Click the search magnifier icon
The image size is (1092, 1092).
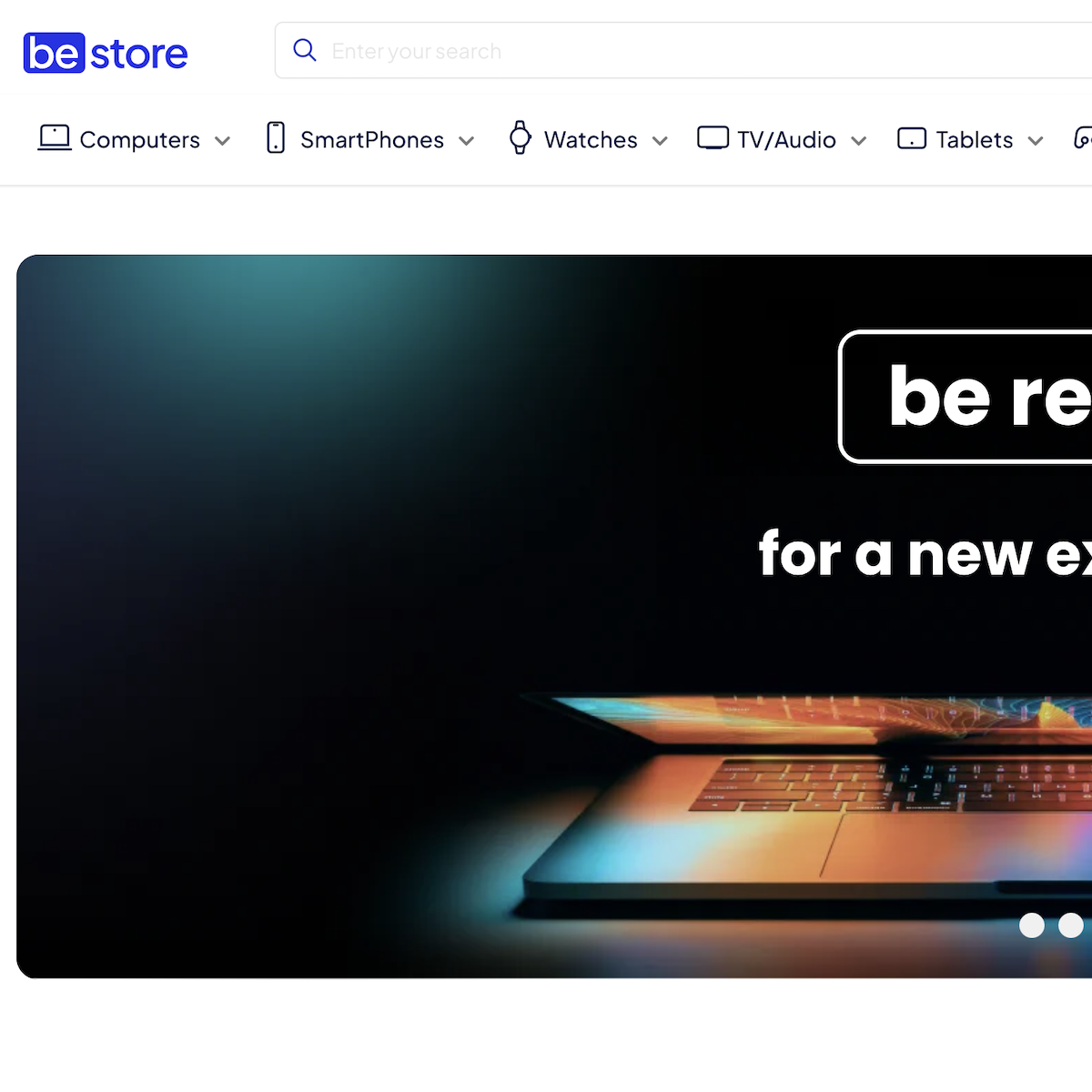(x=305, y=50)
